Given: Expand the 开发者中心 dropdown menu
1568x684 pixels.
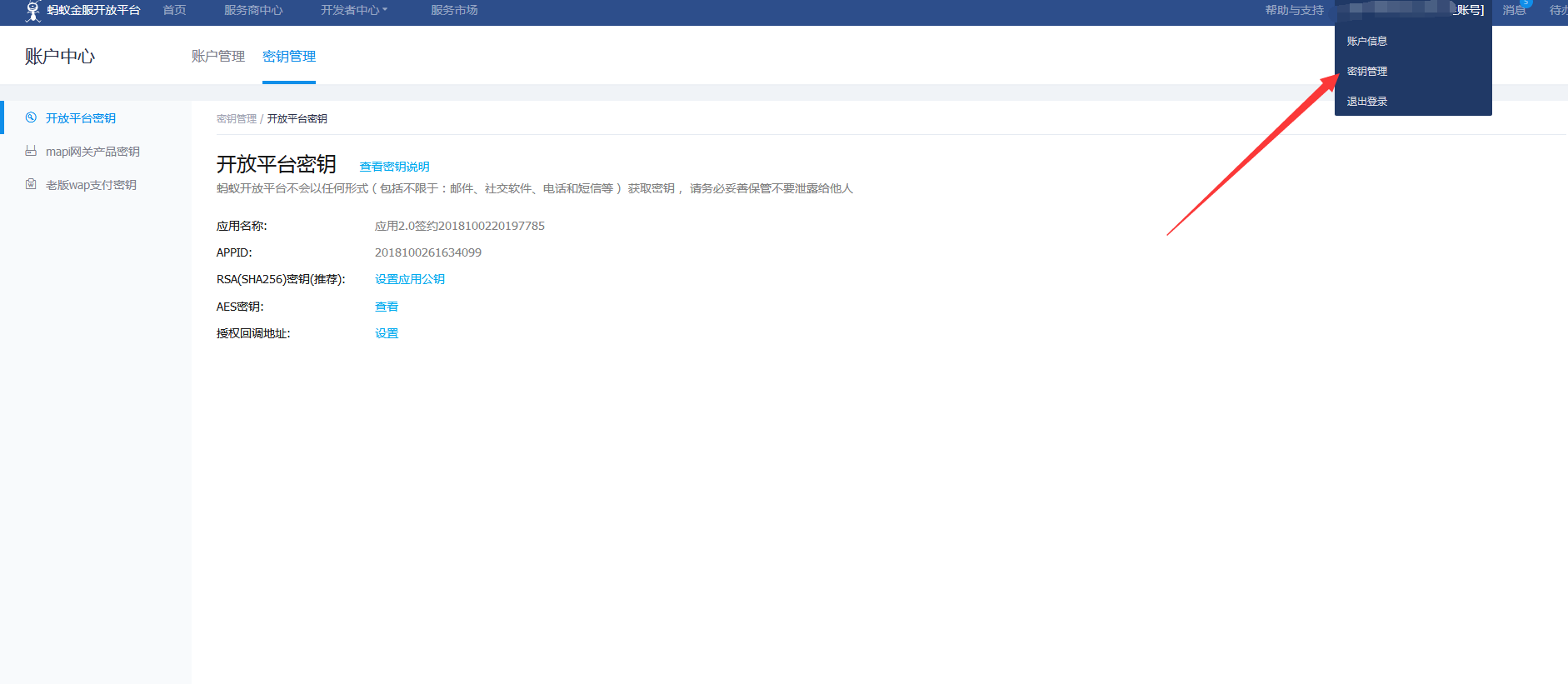Looking at the screenshot, I should (354, 10).
